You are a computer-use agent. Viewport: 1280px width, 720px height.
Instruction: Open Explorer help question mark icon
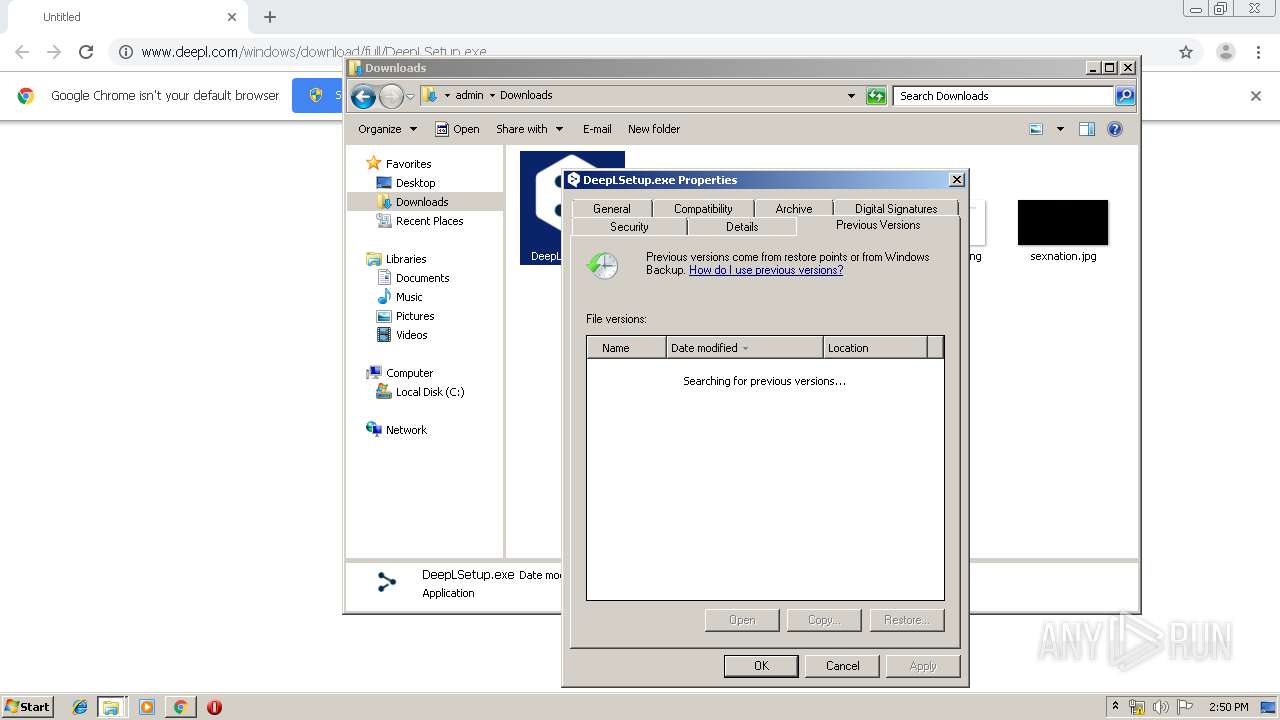click(1115, 129)
